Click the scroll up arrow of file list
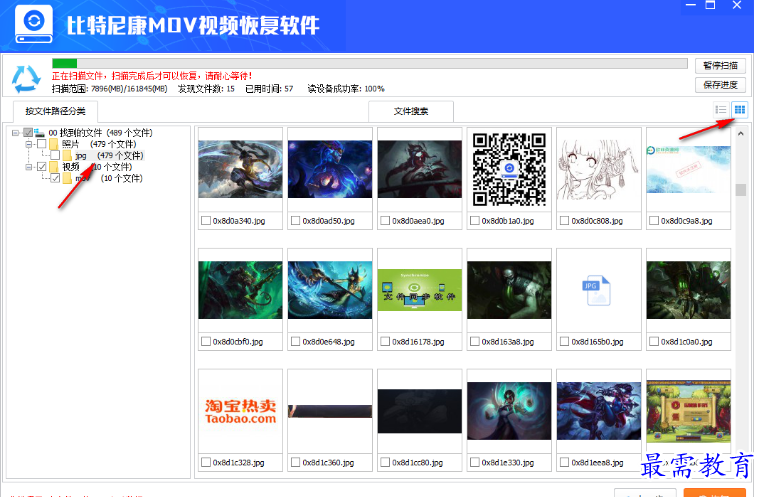Viewport: 762px width, 497px height. click(x=740, y=133)
